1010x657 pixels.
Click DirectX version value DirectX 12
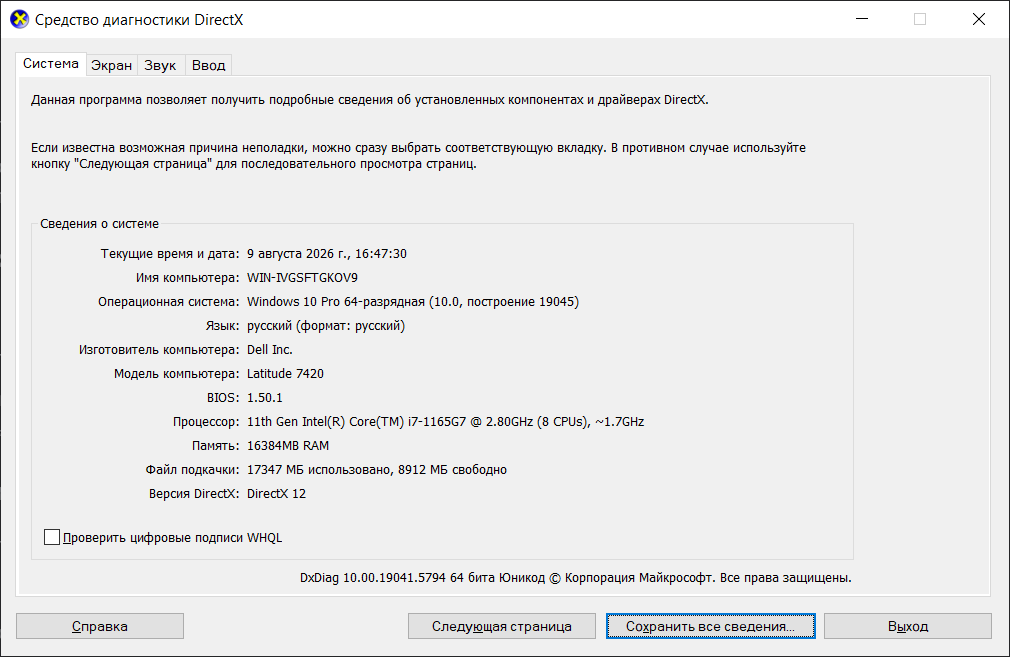[x=276, y=493]
